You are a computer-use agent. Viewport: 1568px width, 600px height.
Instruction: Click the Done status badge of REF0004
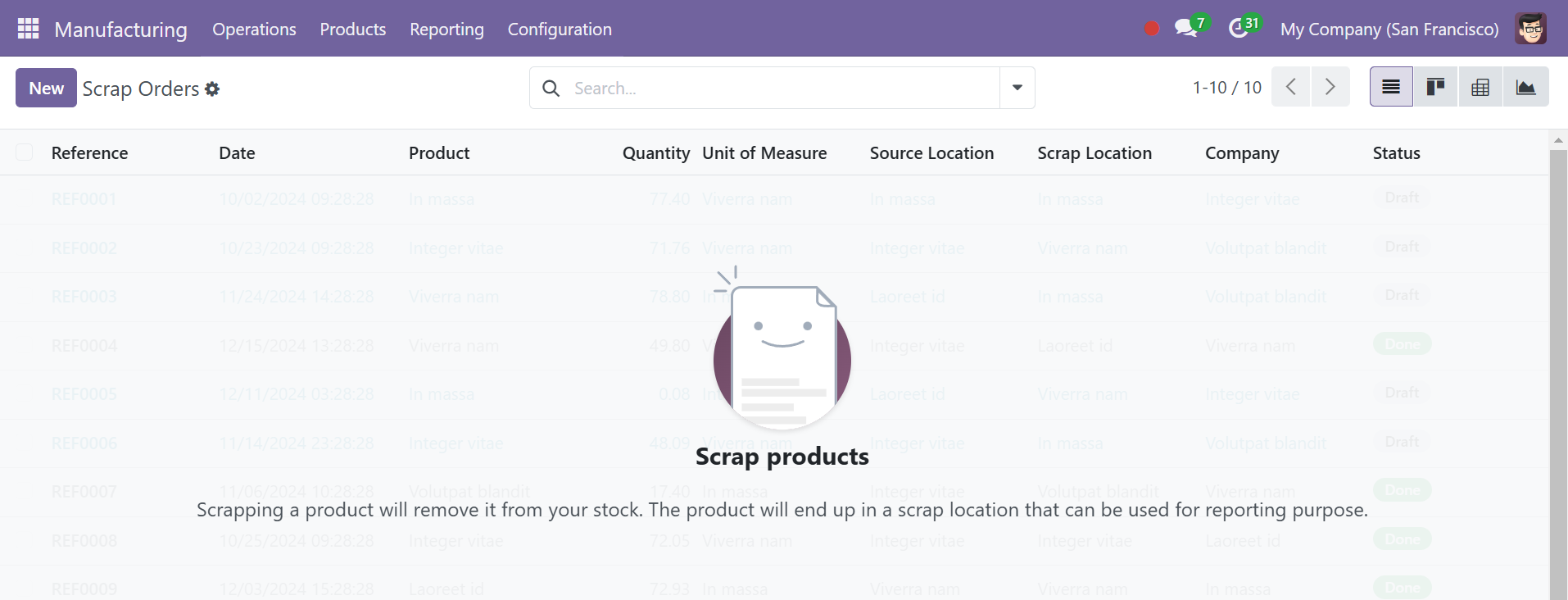[x=1402, y=344]
